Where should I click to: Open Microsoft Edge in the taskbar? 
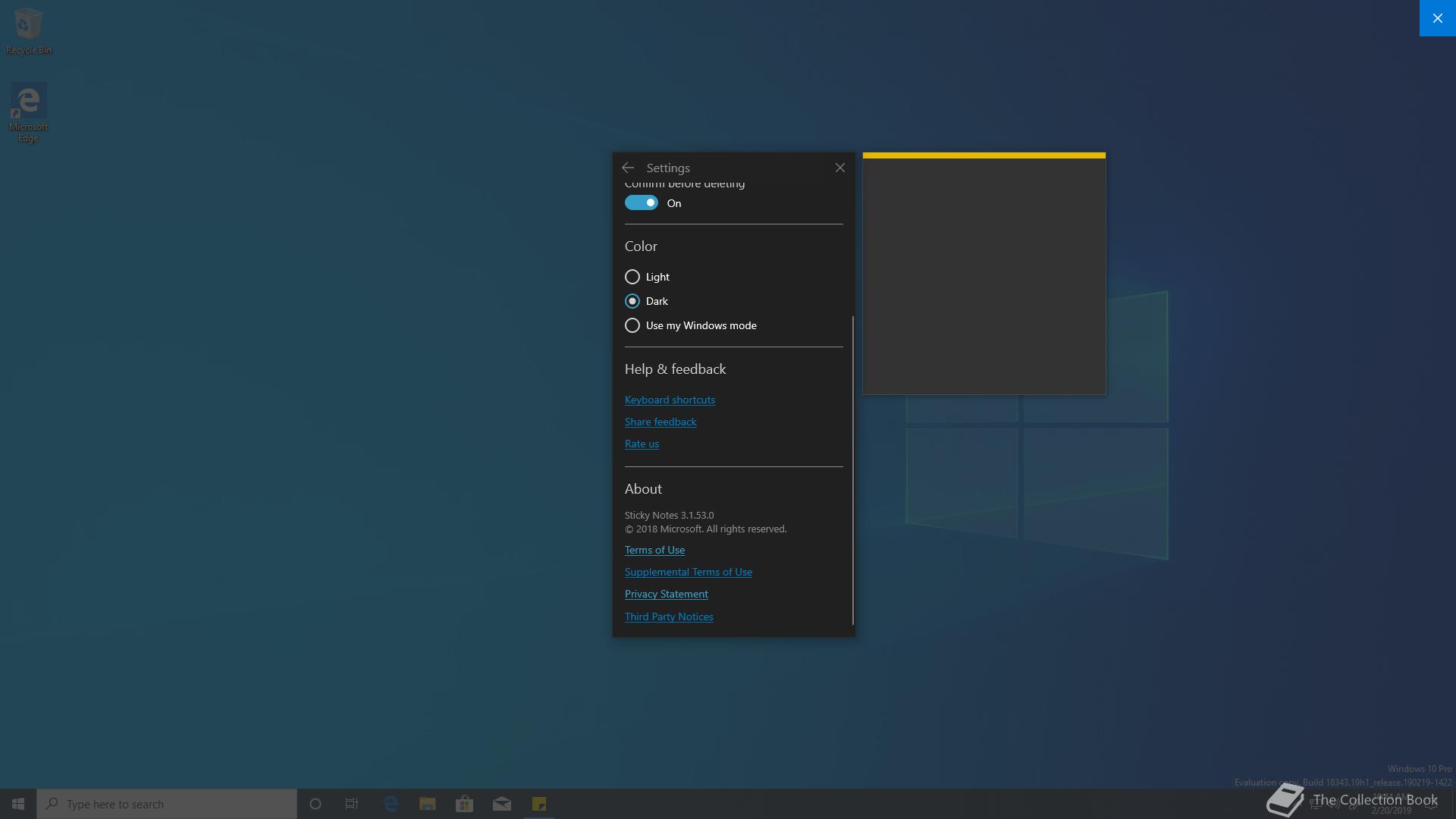click(391, 804)
